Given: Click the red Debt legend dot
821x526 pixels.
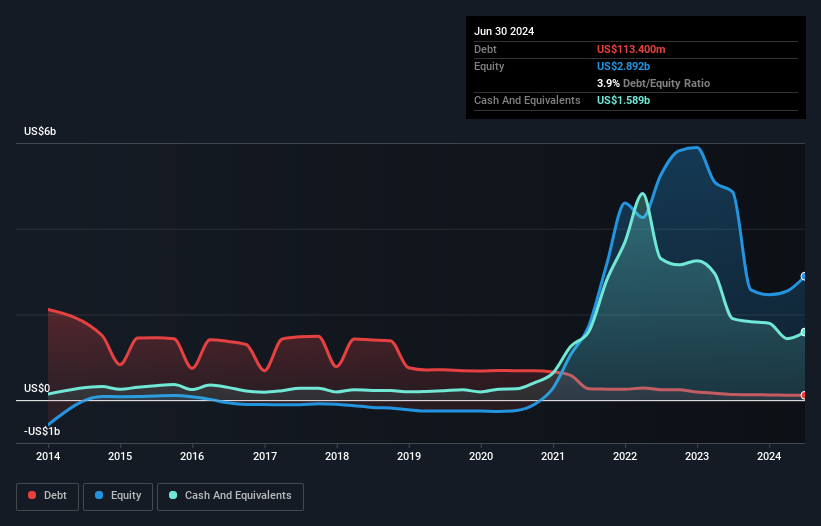Looking at the screenshot, I should click(32, 495).
